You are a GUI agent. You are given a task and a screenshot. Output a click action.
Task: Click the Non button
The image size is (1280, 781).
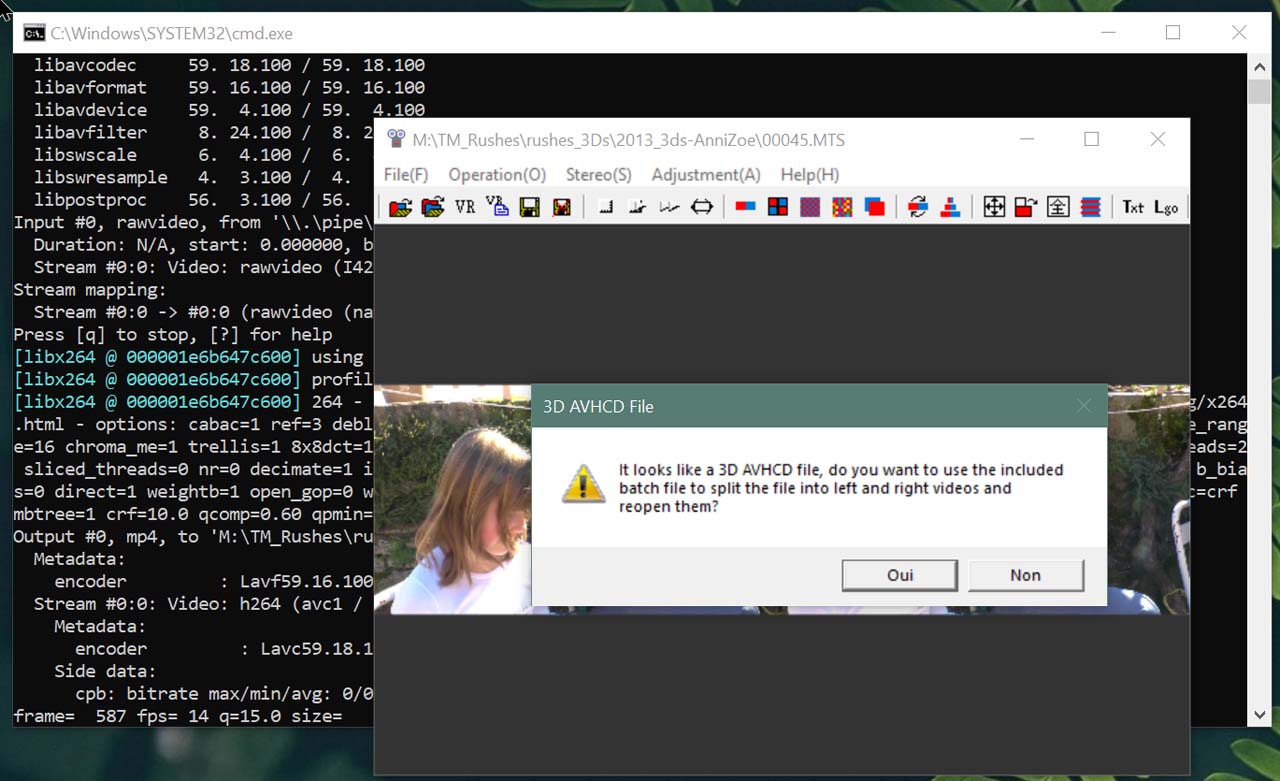(1026, 575)
